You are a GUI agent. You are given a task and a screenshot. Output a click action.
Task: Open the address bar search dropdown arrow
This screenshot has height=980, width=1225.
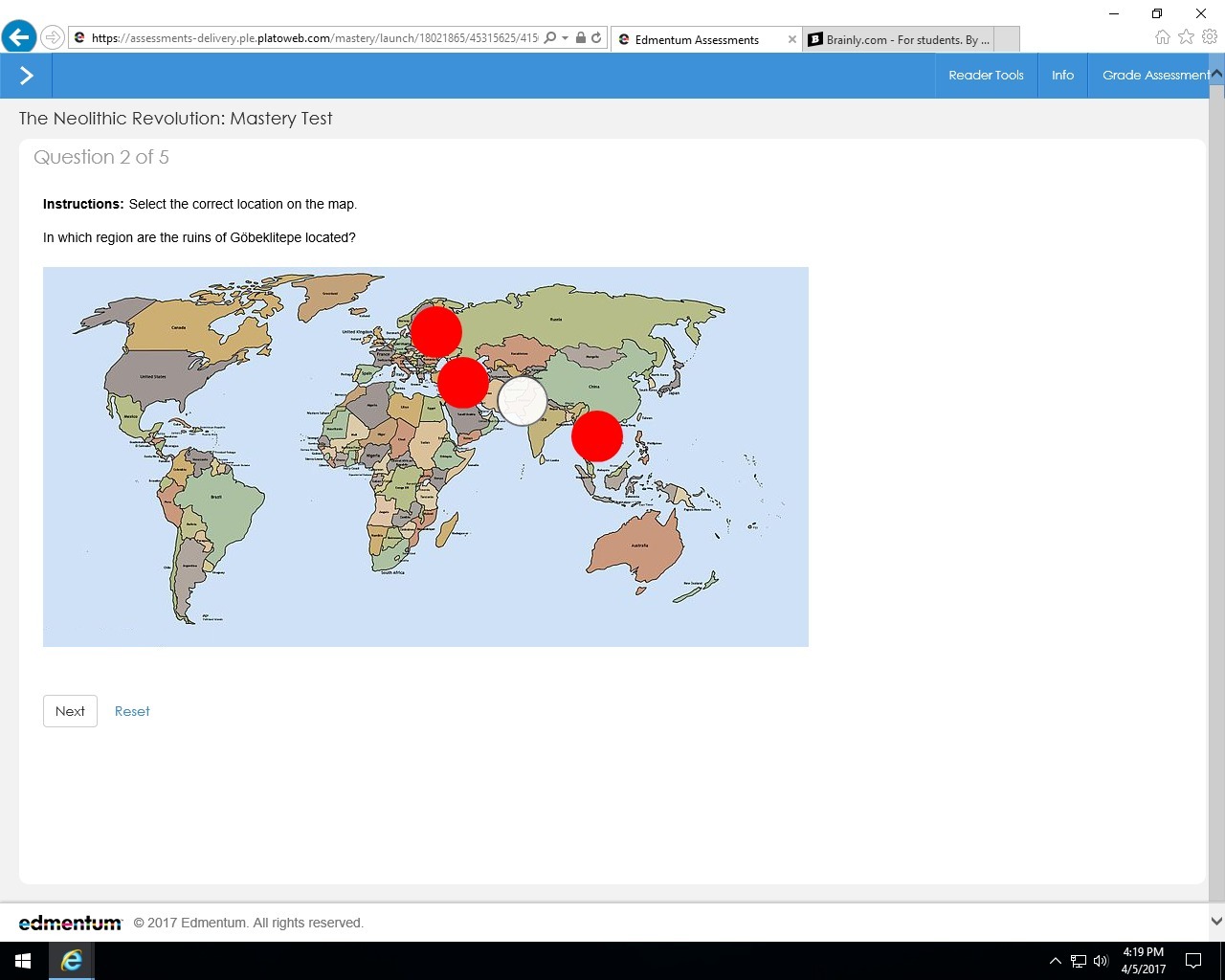click(x=565, y=38)
